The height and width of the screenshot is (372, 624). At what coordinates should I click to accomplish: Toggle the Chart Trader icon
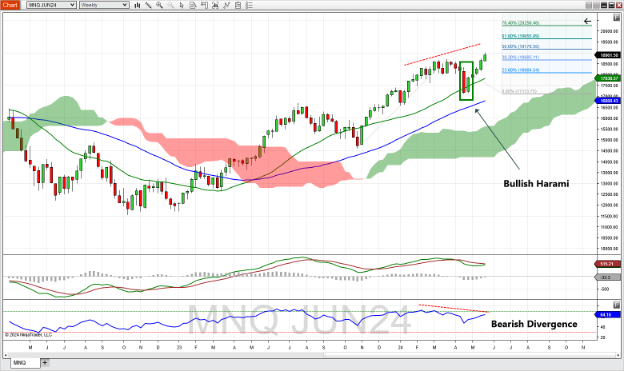click(204, 5)
